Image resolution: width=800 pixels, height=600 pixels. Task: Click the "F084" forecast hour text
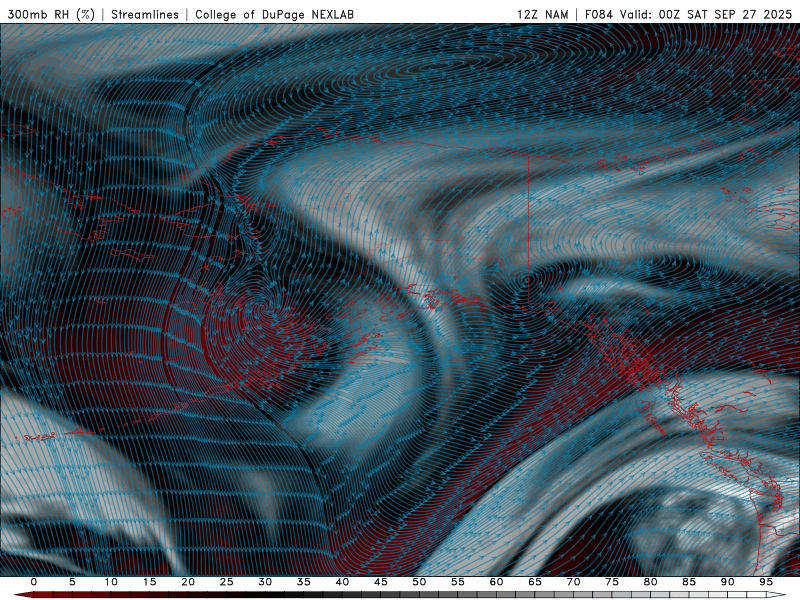point(598,14)
